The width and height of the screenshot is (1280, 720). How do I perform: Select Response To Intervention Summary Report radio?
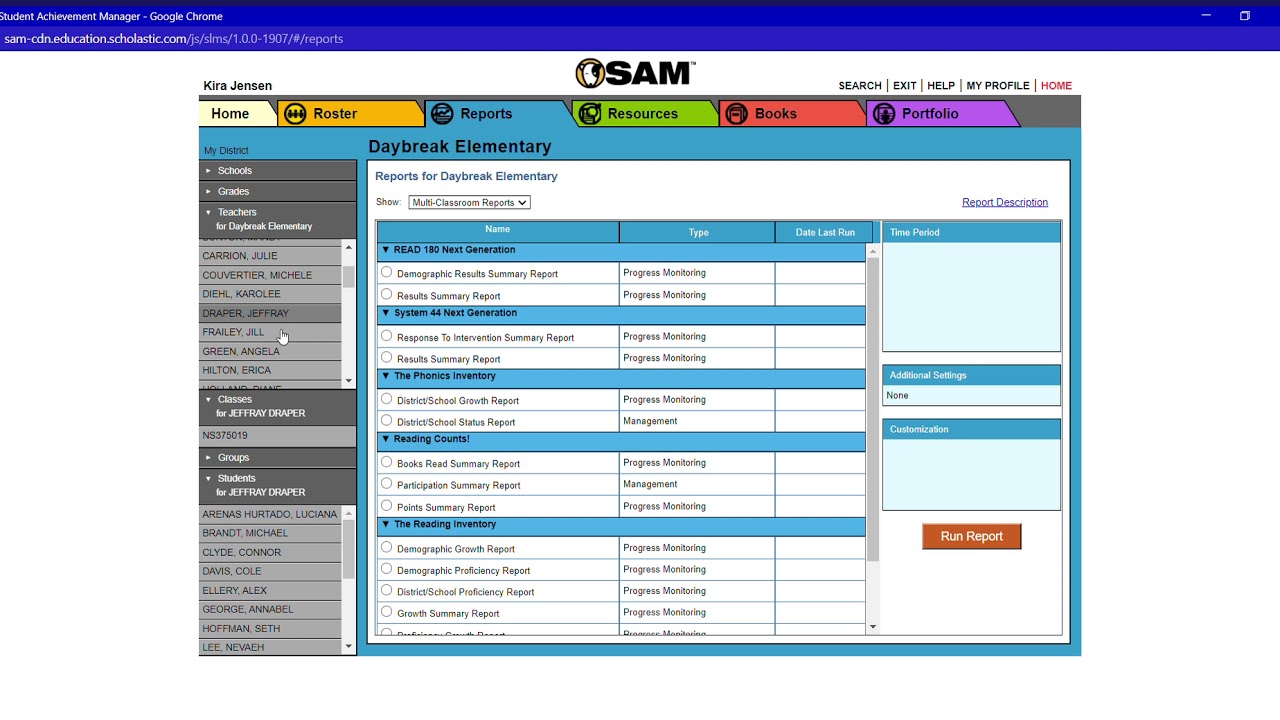(x=387, y=336)
